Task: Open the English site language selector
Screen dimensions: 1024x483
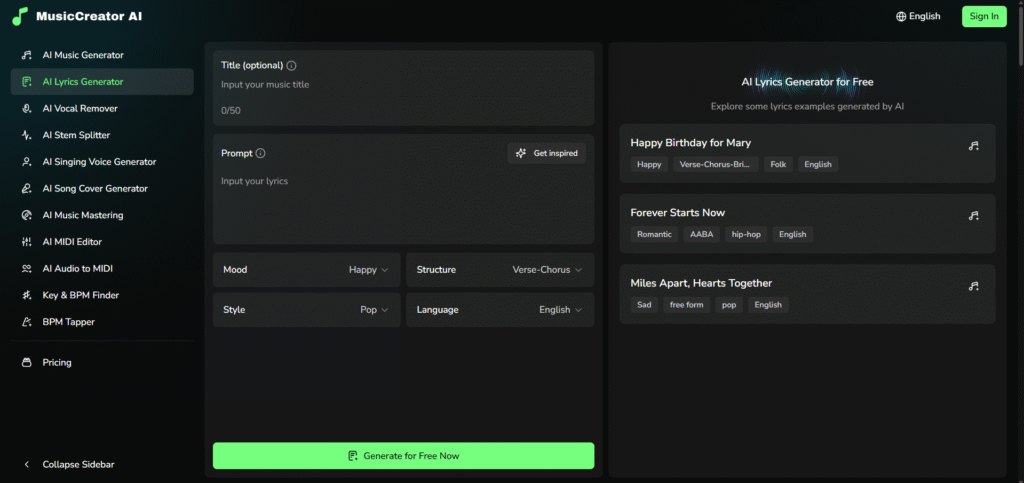Action: (918, 16)
